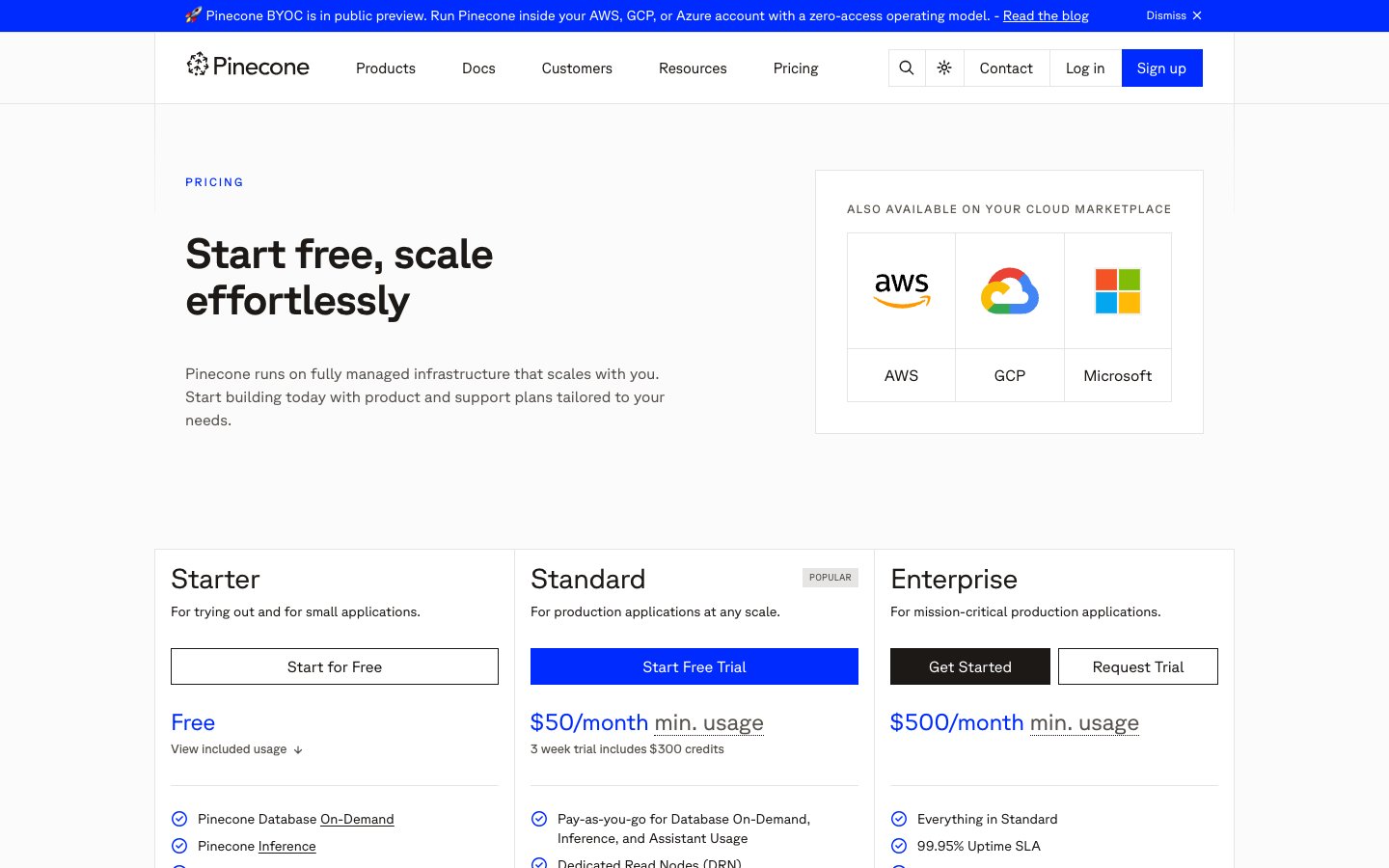Image resolution: width=1389 pixels, height=868 pixels.
Task: Click the checkmark beside Pinecone Database On-Demand
Action: pyautogui.click(x=179, y=818)
